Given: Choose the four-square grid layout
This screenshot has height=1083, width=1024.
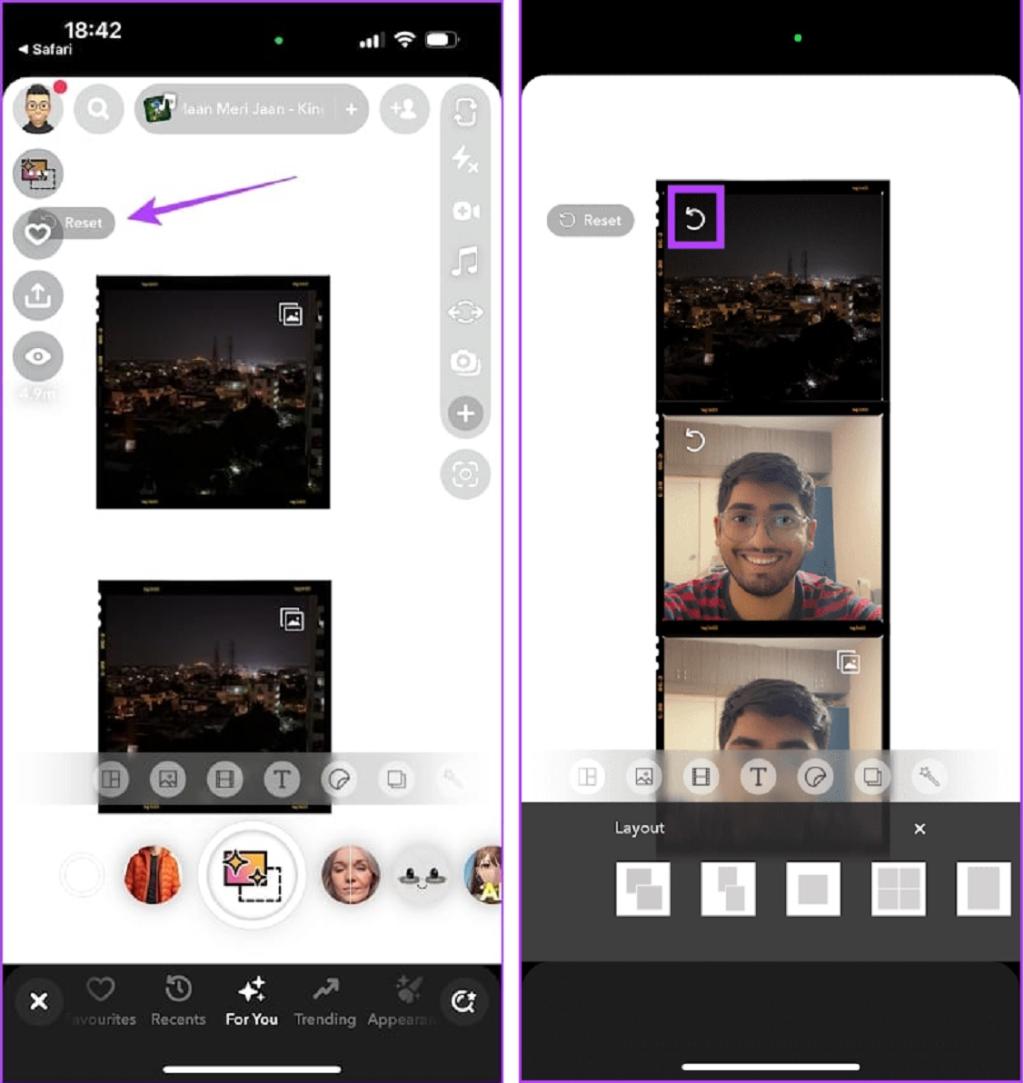Looking at the screenshot, I should click(898, 889).
